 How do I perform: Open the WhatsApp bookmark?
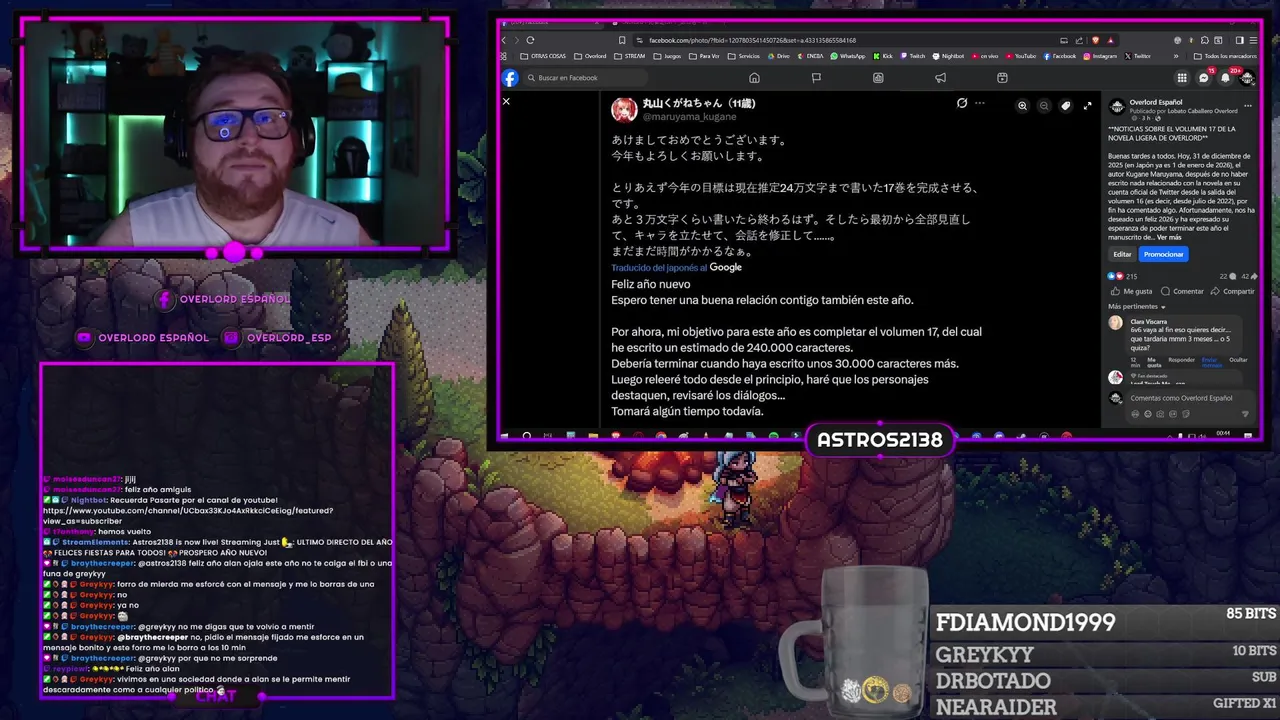pyautogui.click(x=847, y=56)
